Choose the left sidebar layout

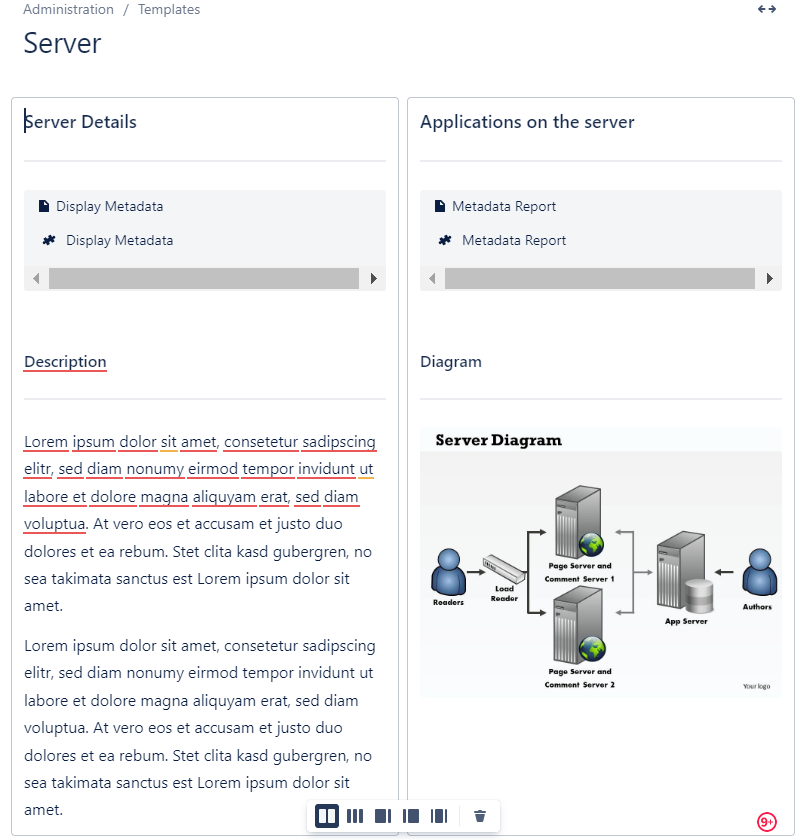(x=411, y=816)
